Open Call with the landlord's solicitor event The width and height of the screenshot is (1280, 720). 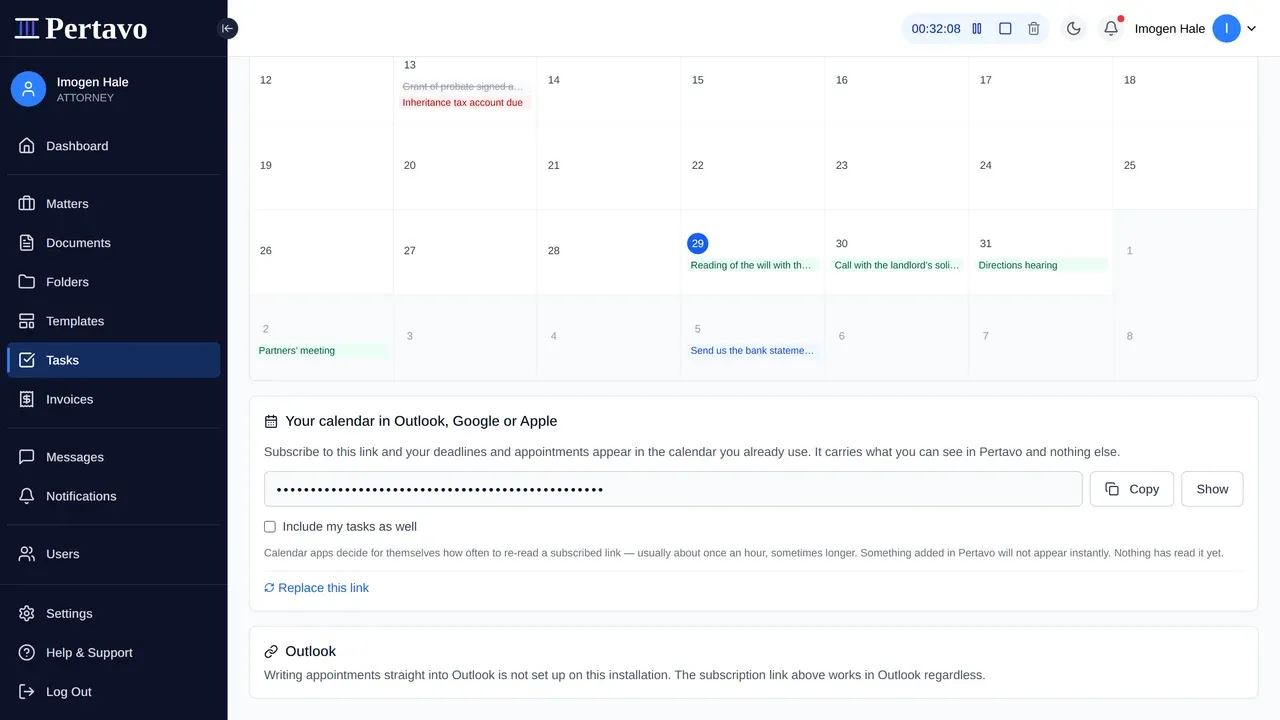click(x=897, y=265)
